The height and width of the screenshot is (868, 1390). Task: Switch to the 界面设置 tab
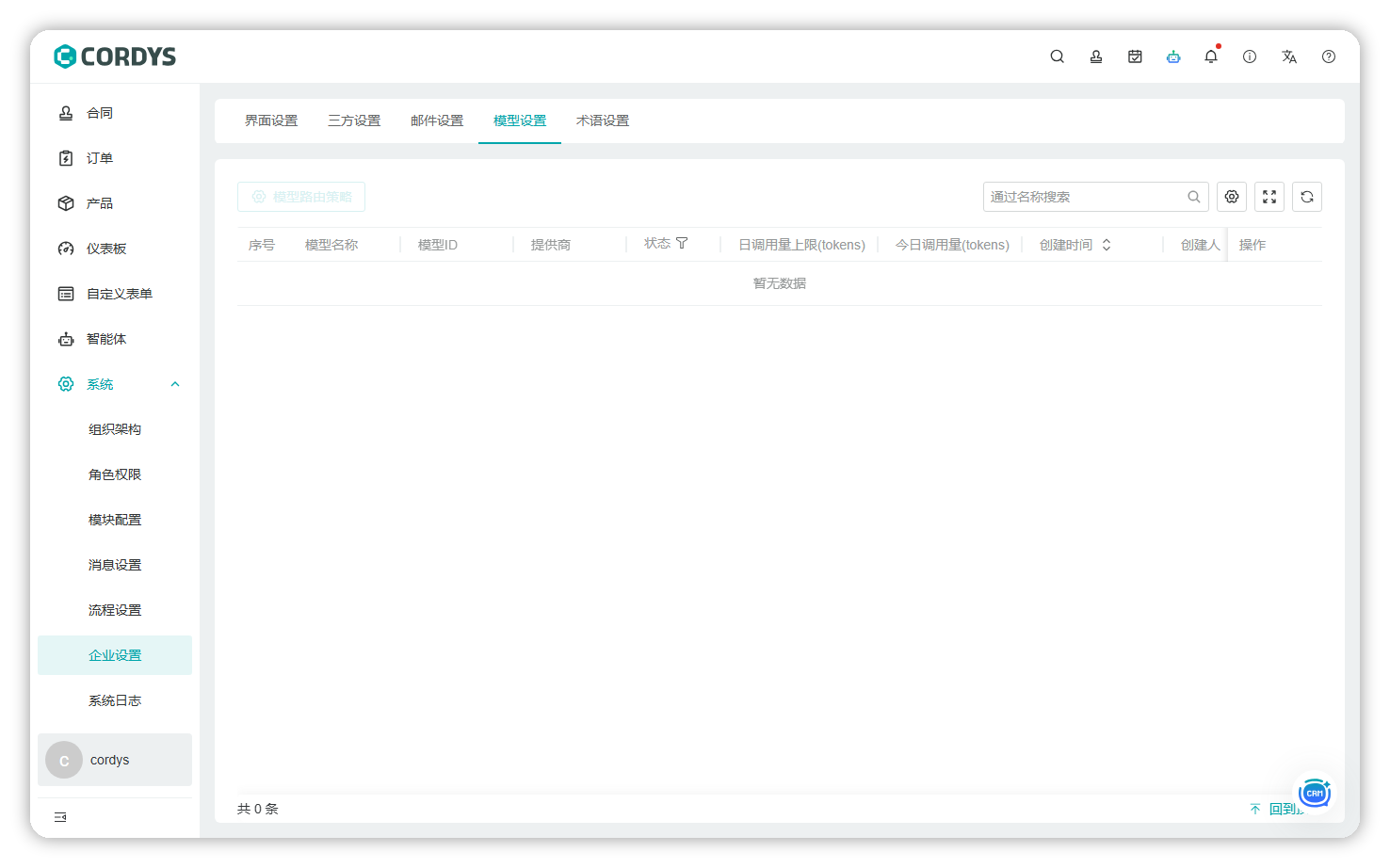[x=271, y=121]
